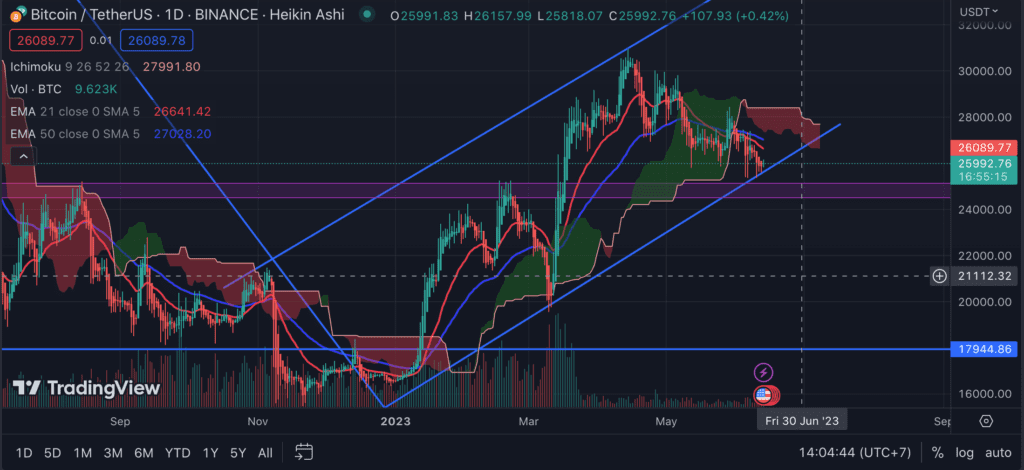The image size is (1024, 470).
Task: Click the close value C25992.76
Action: point(643,15)
